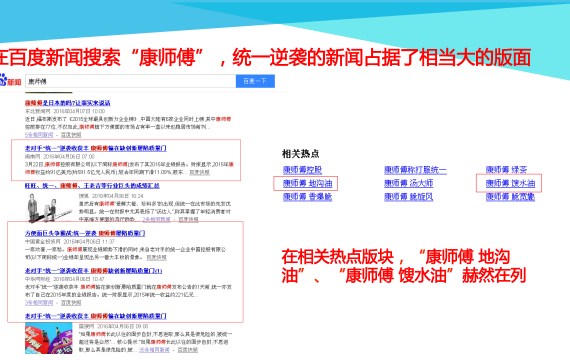Open the 5条相同新闻 link
The height and width of the screenshot is (360, 570).
click(x=39, y=135)
